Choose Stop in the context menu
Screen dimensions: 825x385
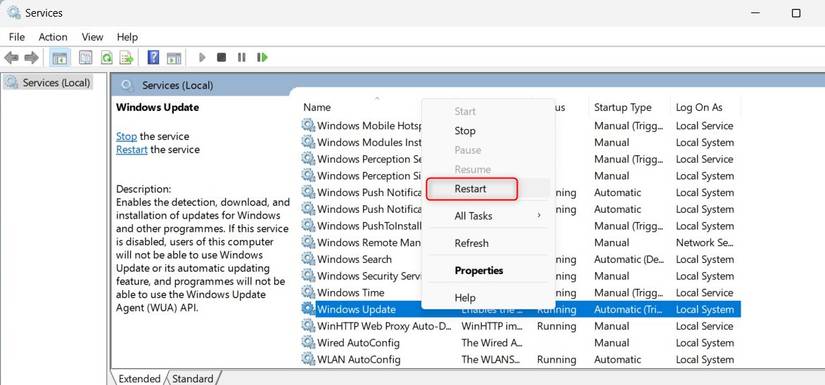(488, 131)
